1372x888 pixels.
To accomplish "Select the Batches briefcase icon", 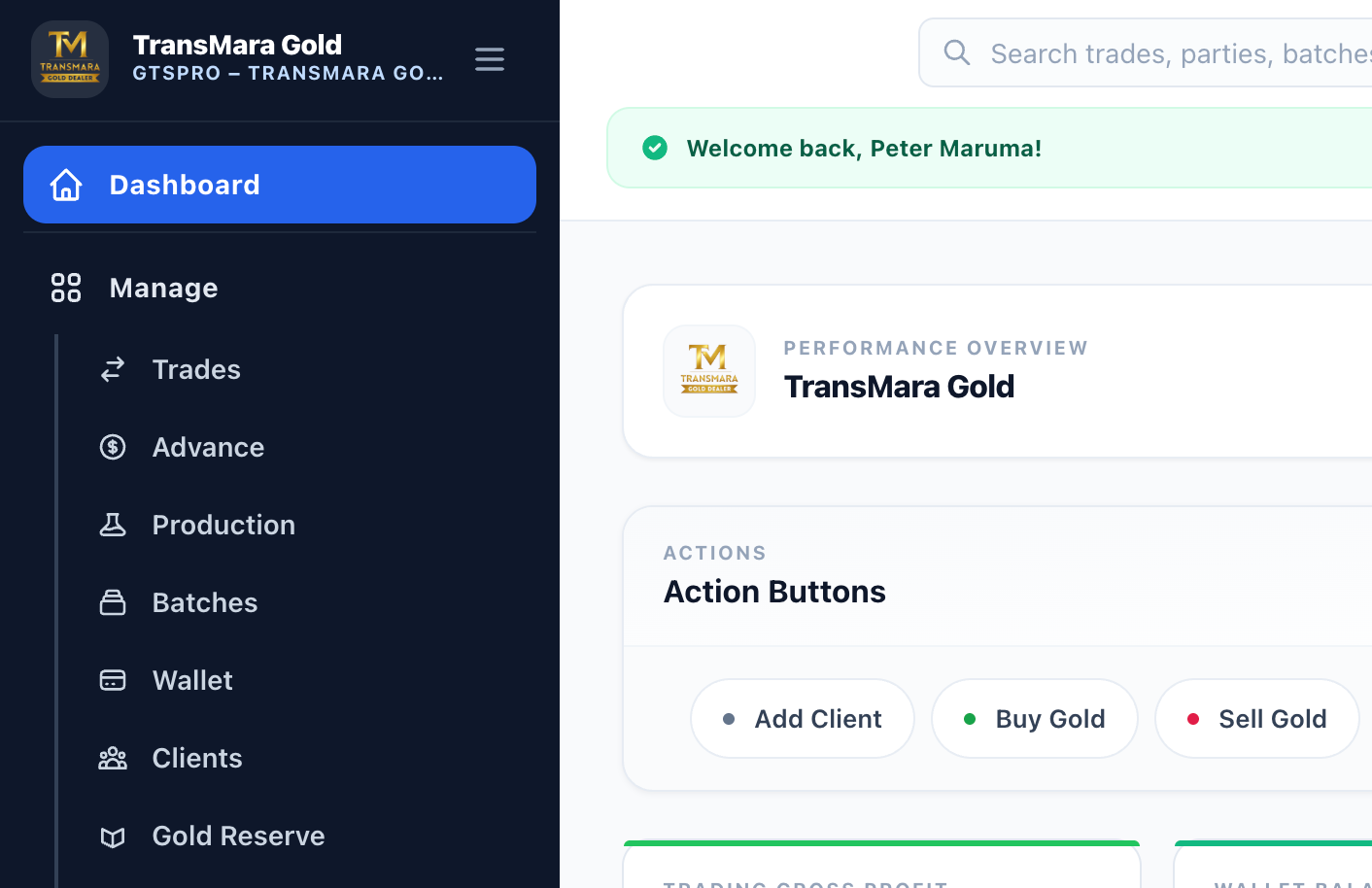I will 113,602.
